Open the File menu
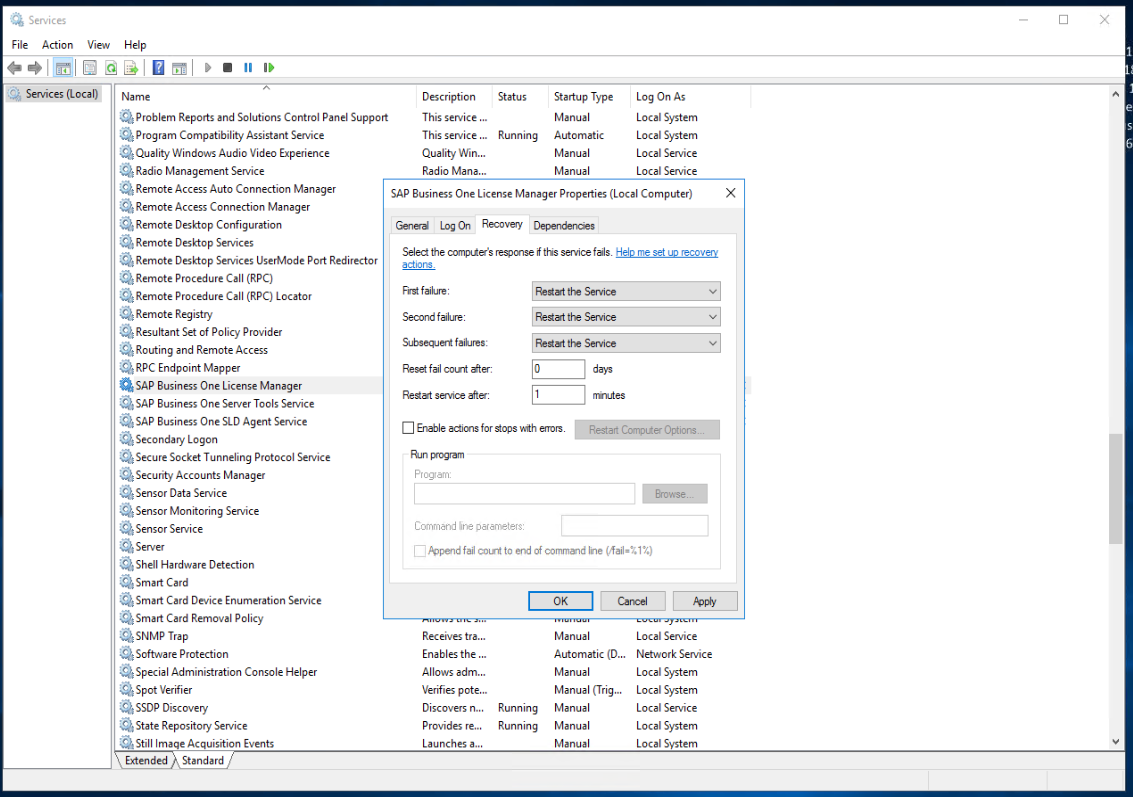The width and height of the screenshot is (1133, 797). coord(20,45)
